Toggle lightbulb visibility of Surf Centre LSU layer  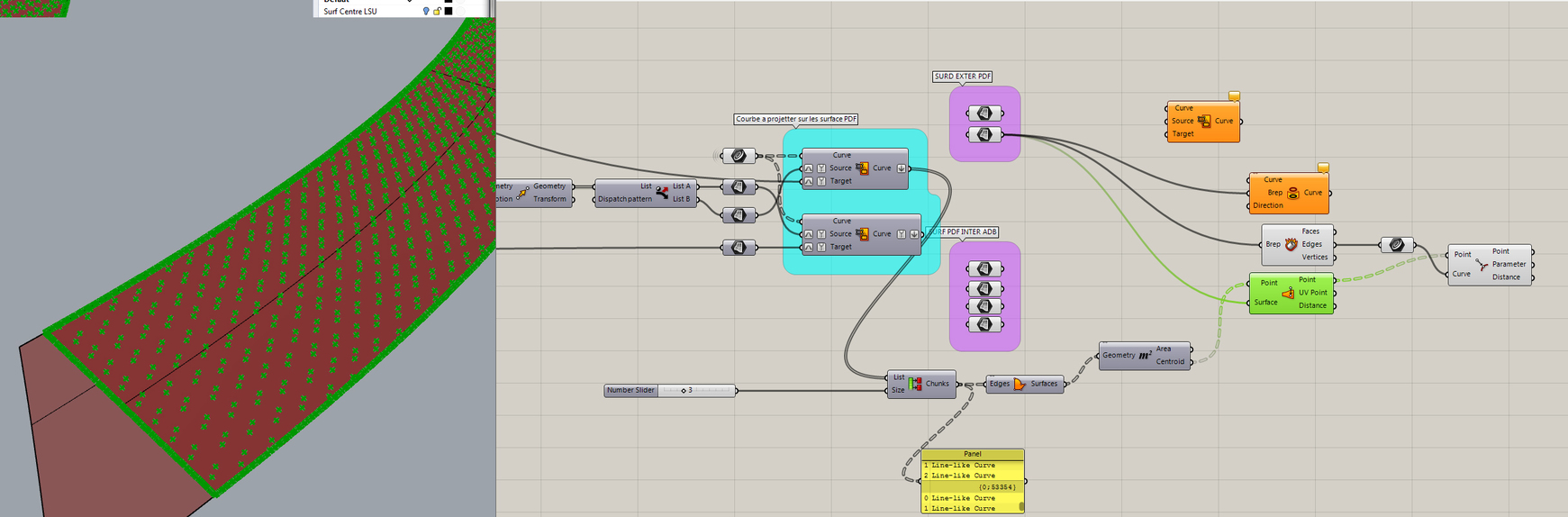pyautogui.click(x=426, y=12)
